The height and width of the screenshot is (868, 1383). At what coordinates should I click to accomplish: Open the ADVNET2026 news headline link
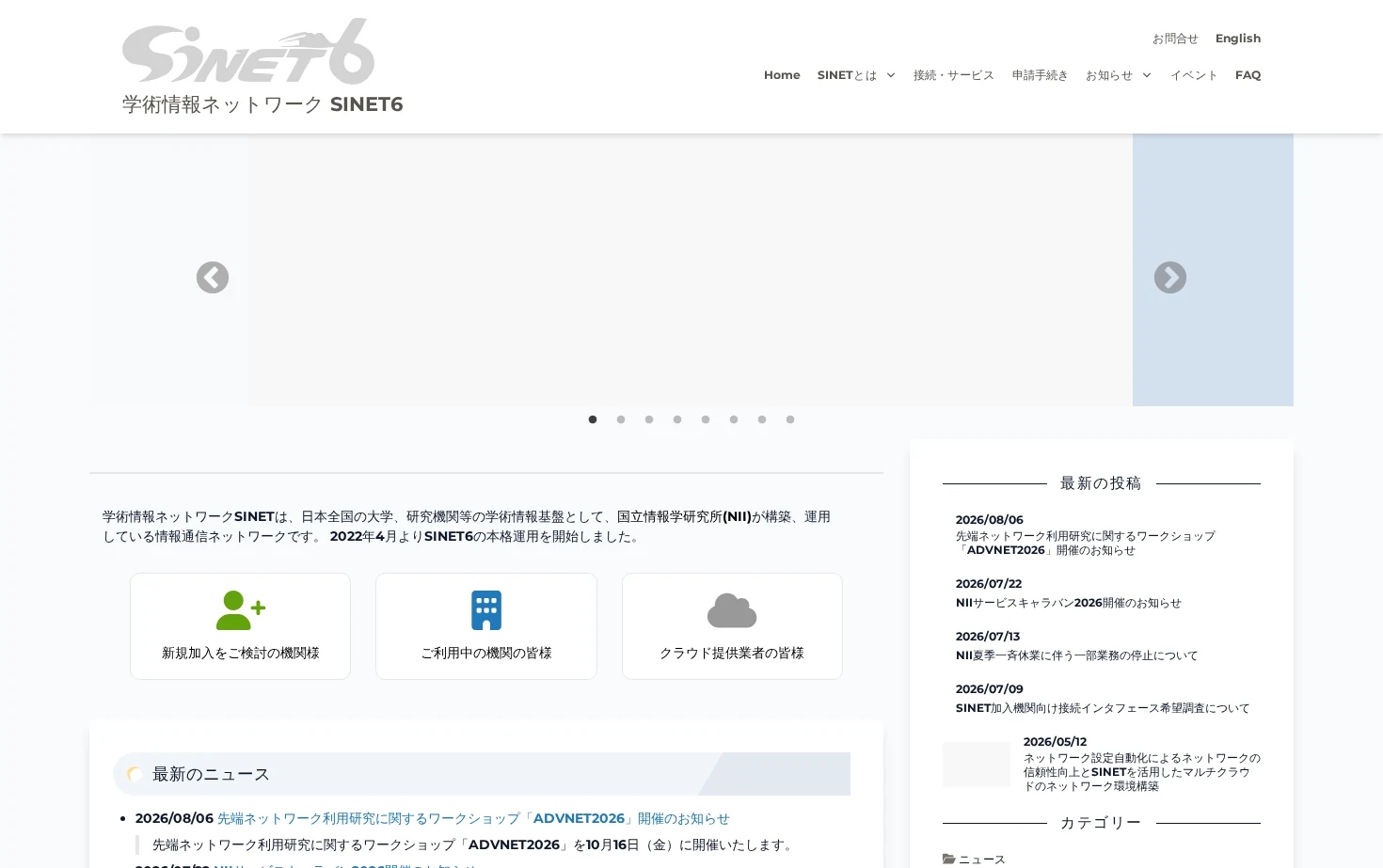(x=473, y=818)
